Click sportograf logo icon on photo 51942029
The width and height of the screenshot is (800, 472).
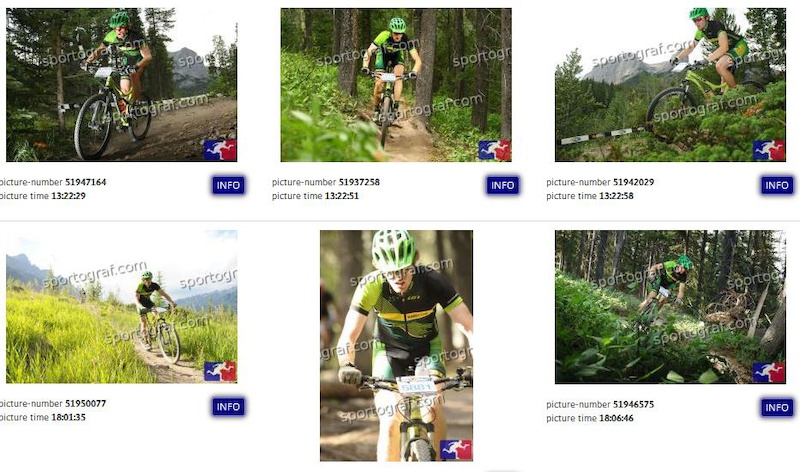[769, 150]
